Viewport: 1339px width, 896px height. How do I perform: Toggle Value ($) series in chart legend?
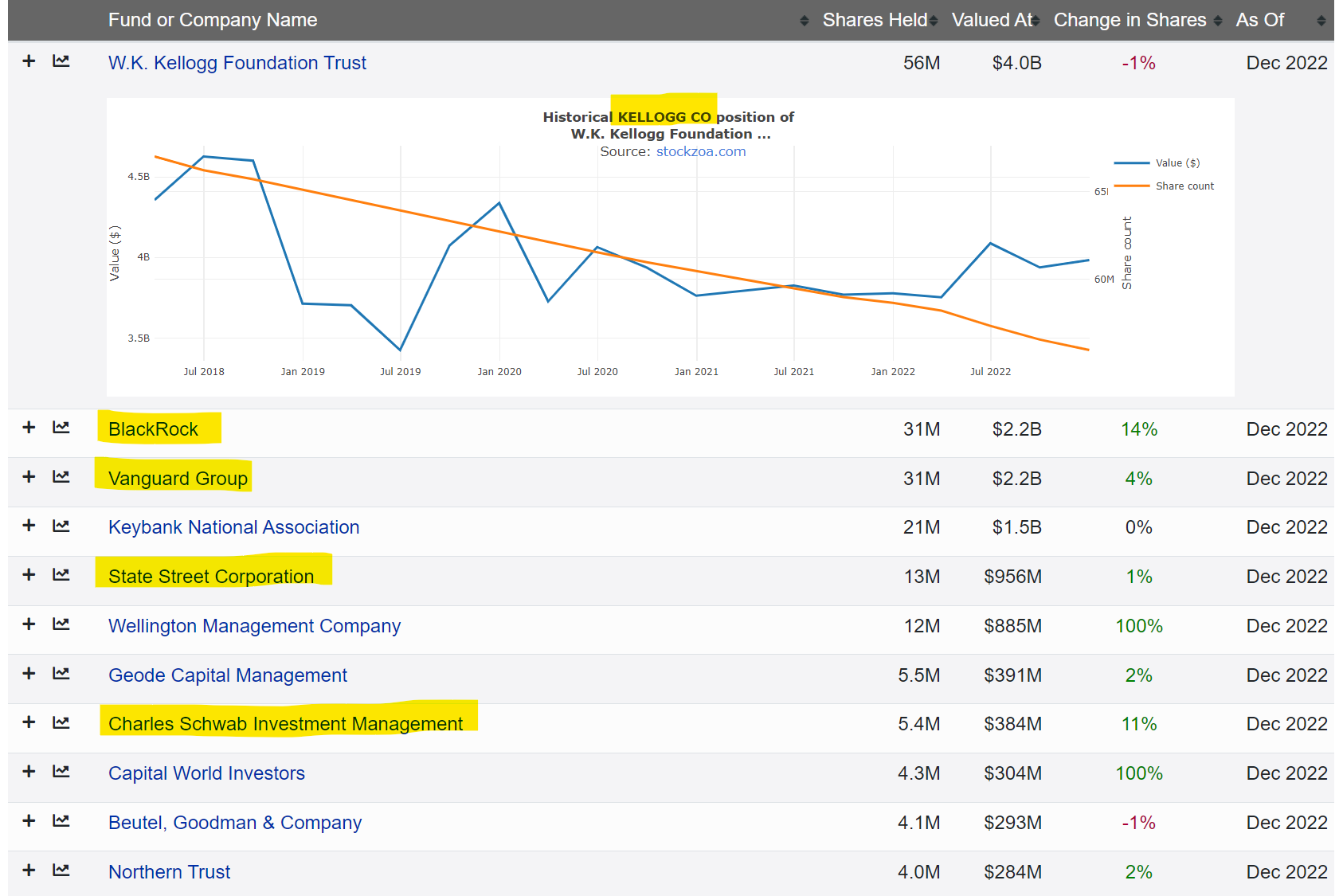point(1157,162)
